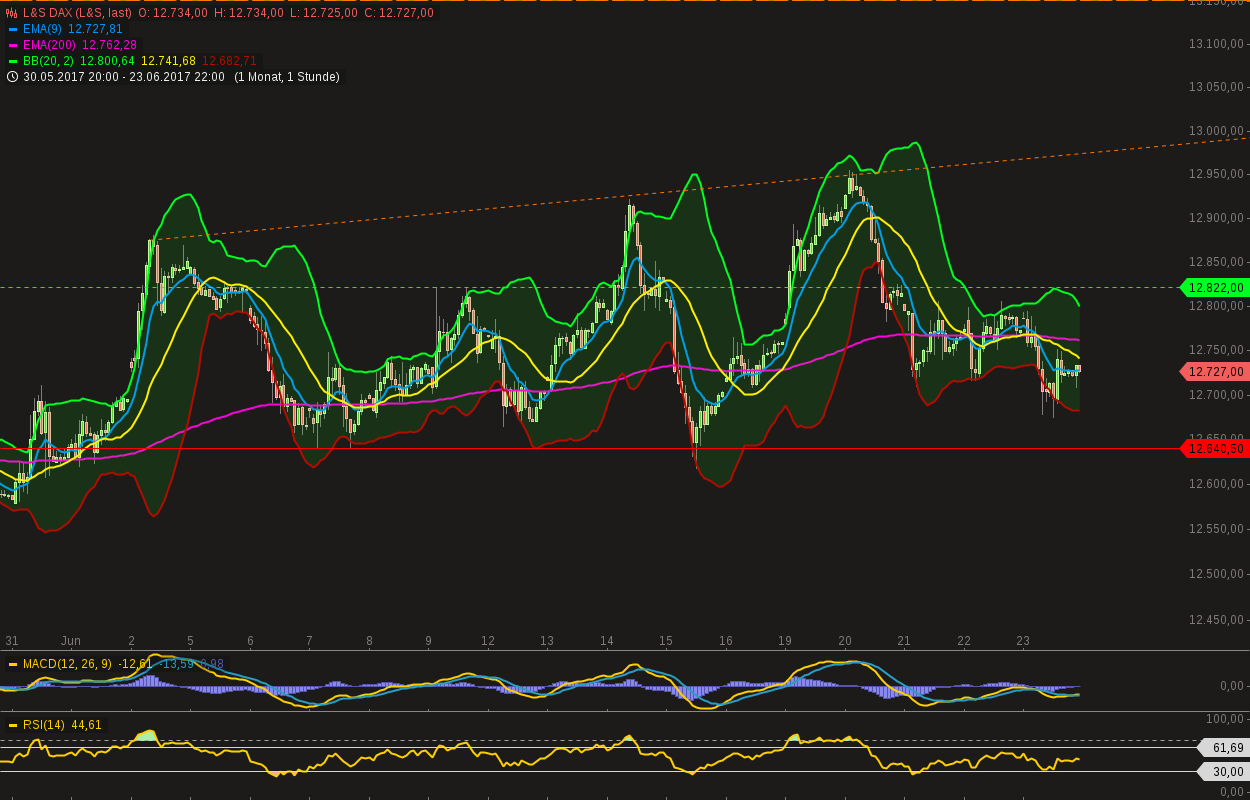Select the L&S DAX instrument title

pos(77,13)
